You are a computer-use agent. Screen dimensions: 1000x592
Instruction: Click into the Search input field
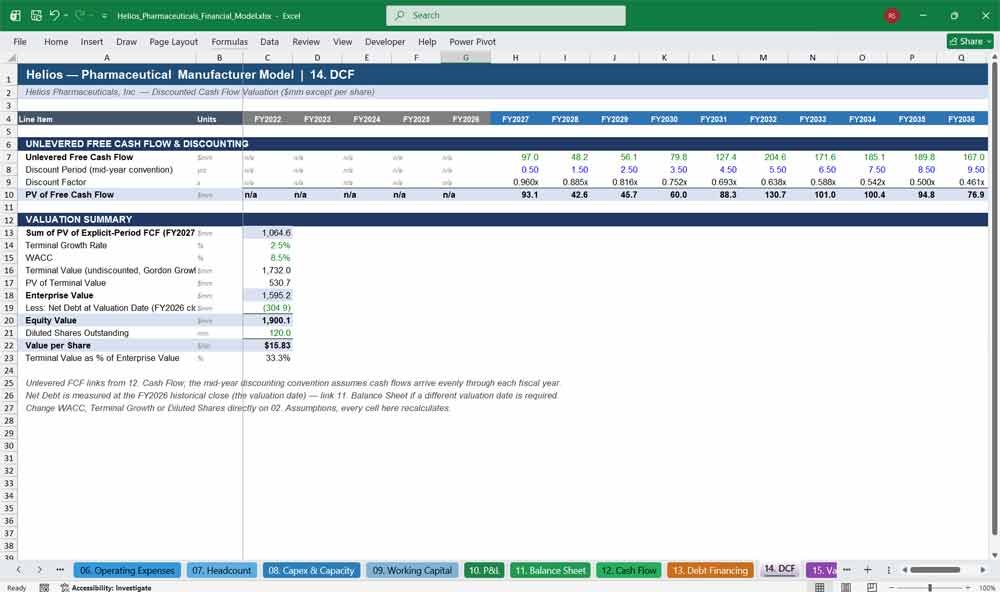(x=506, y=15)
